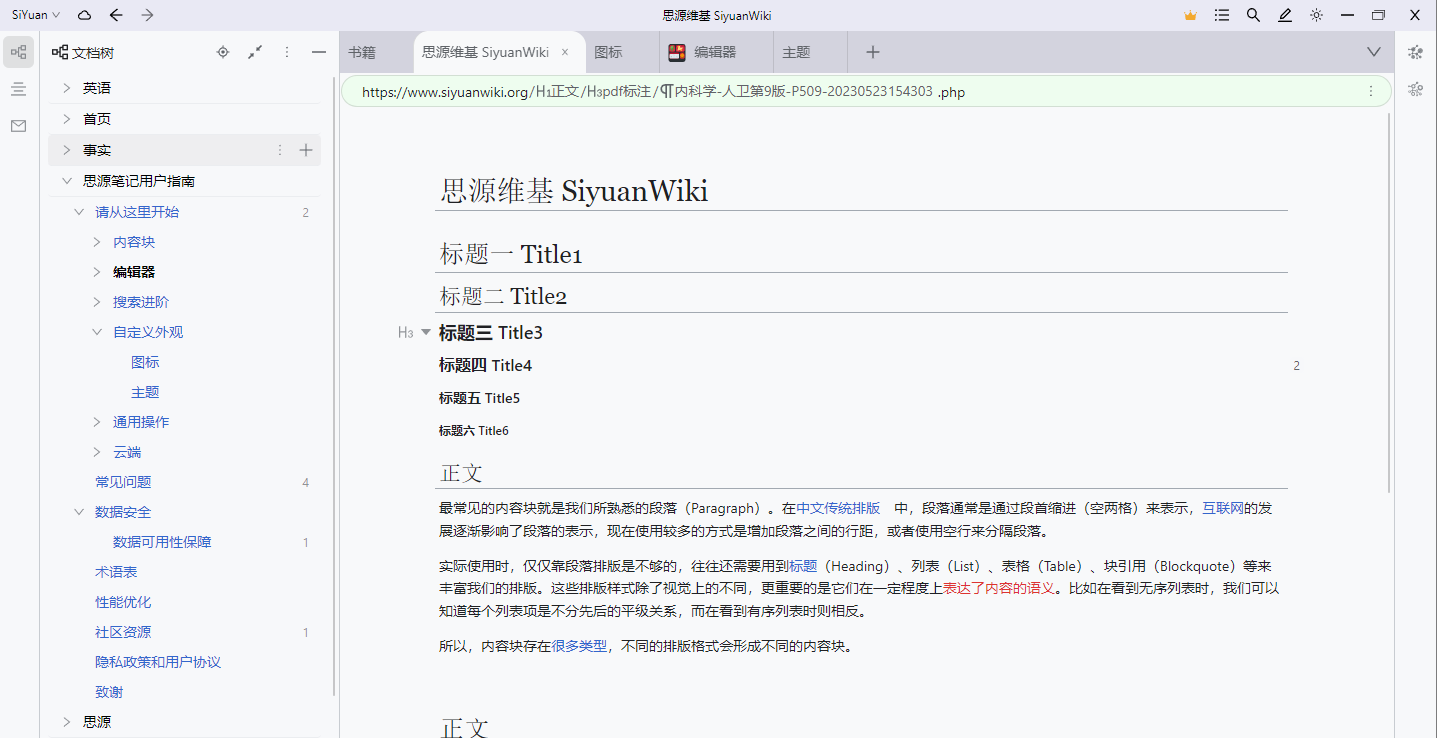Screen dimensions: 1437x738
Task: Toggle the right panel with chevron above editor
Action: click(1373, 51)
